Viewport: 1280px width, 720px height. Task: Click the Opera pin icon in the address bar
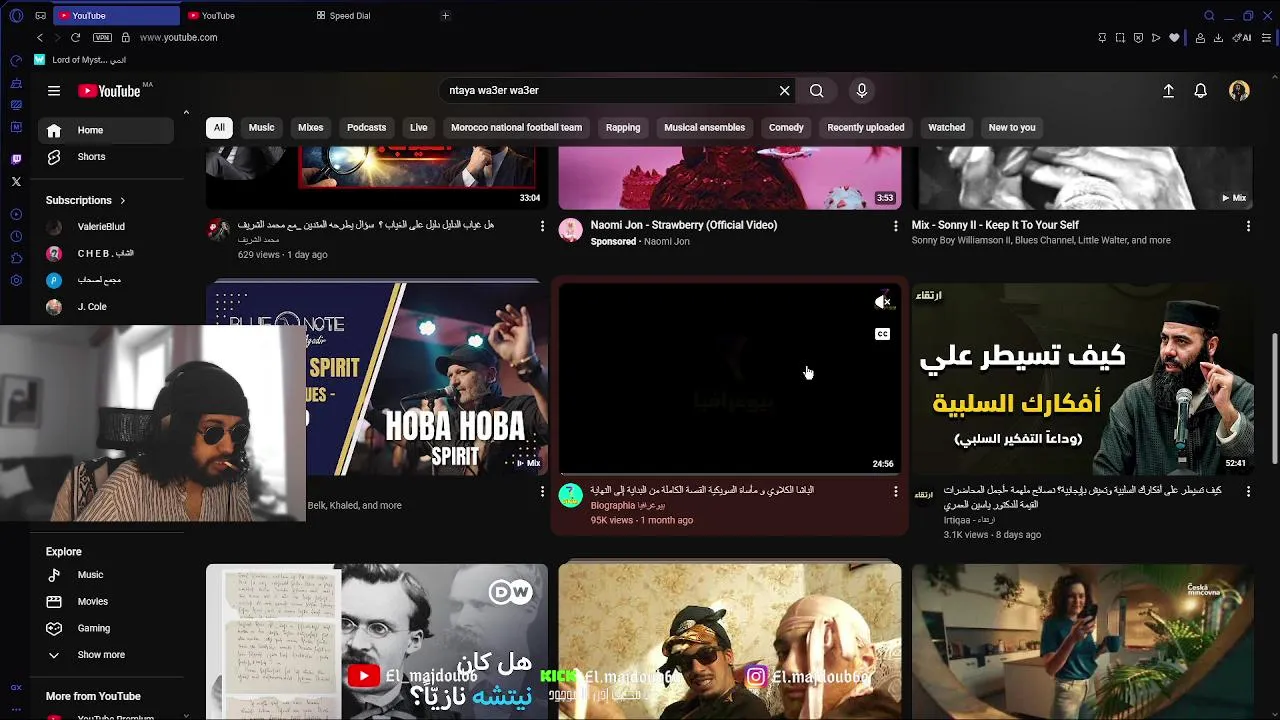coord(1102,38)
